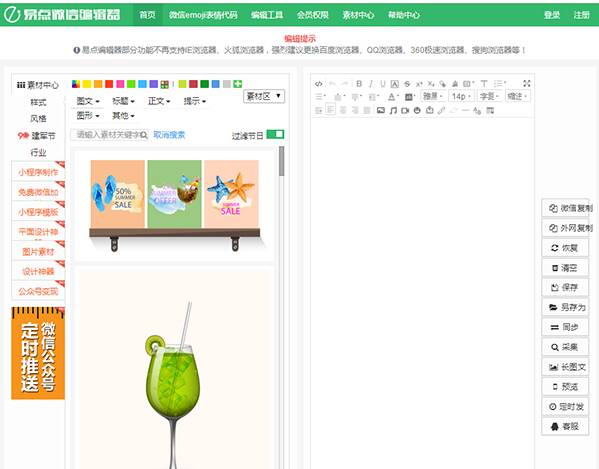Viewport: 599px width, 469px height.
Task: Expand the 图形 dropdown
Action: (x=88, y=116)
